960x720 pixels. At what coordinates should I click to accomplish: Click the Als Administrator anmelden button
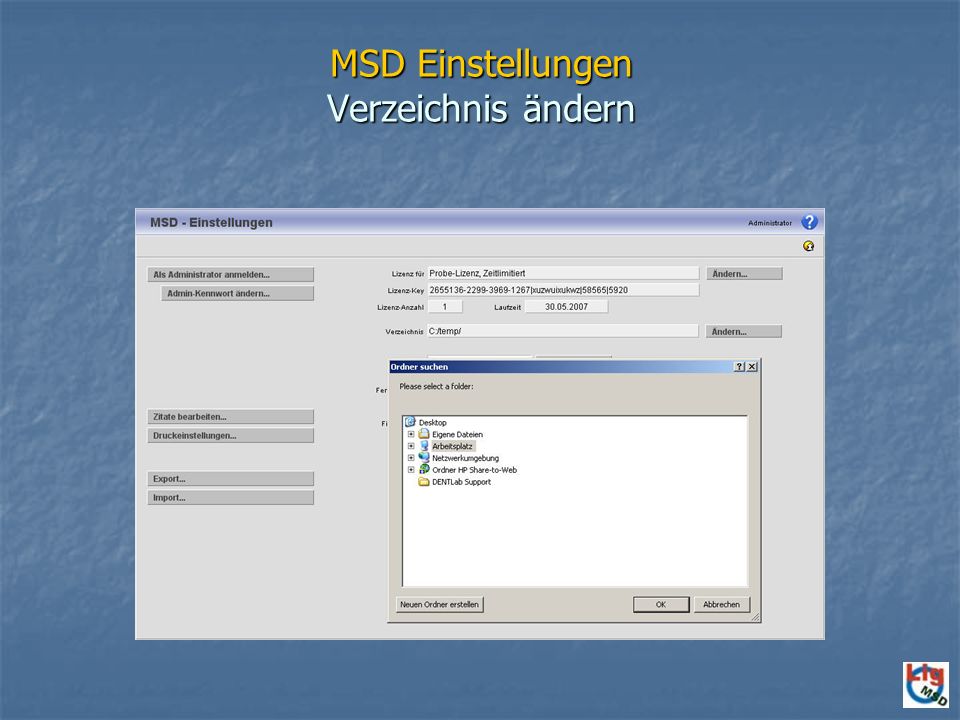231,274
